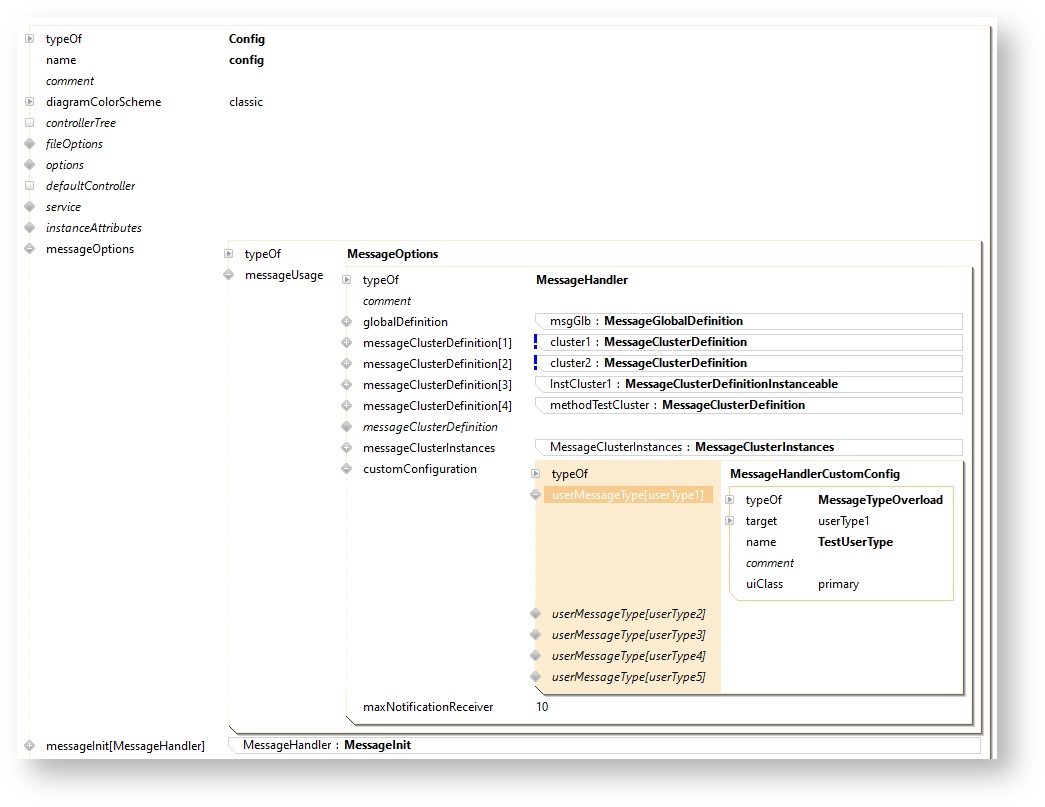Open the MessageHandler MessageInit entry
The width and height of the screenshot is (1045, 807).
604,745
